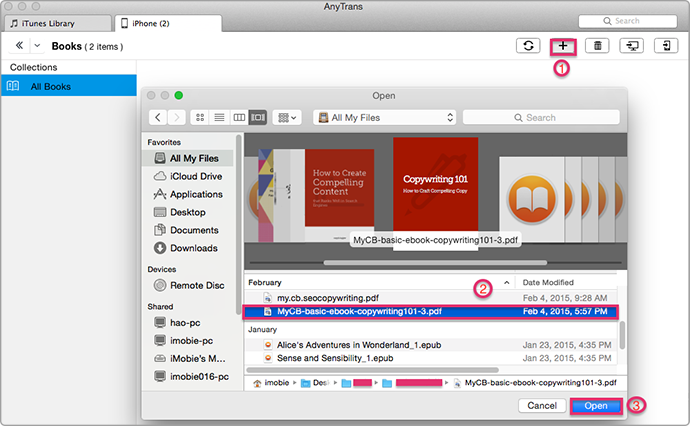Image resolution: width=690 pixels, height=426 pixels.
Task: Click imobie home in path bar
Action: pyautogui.click(x=271, y=383)
